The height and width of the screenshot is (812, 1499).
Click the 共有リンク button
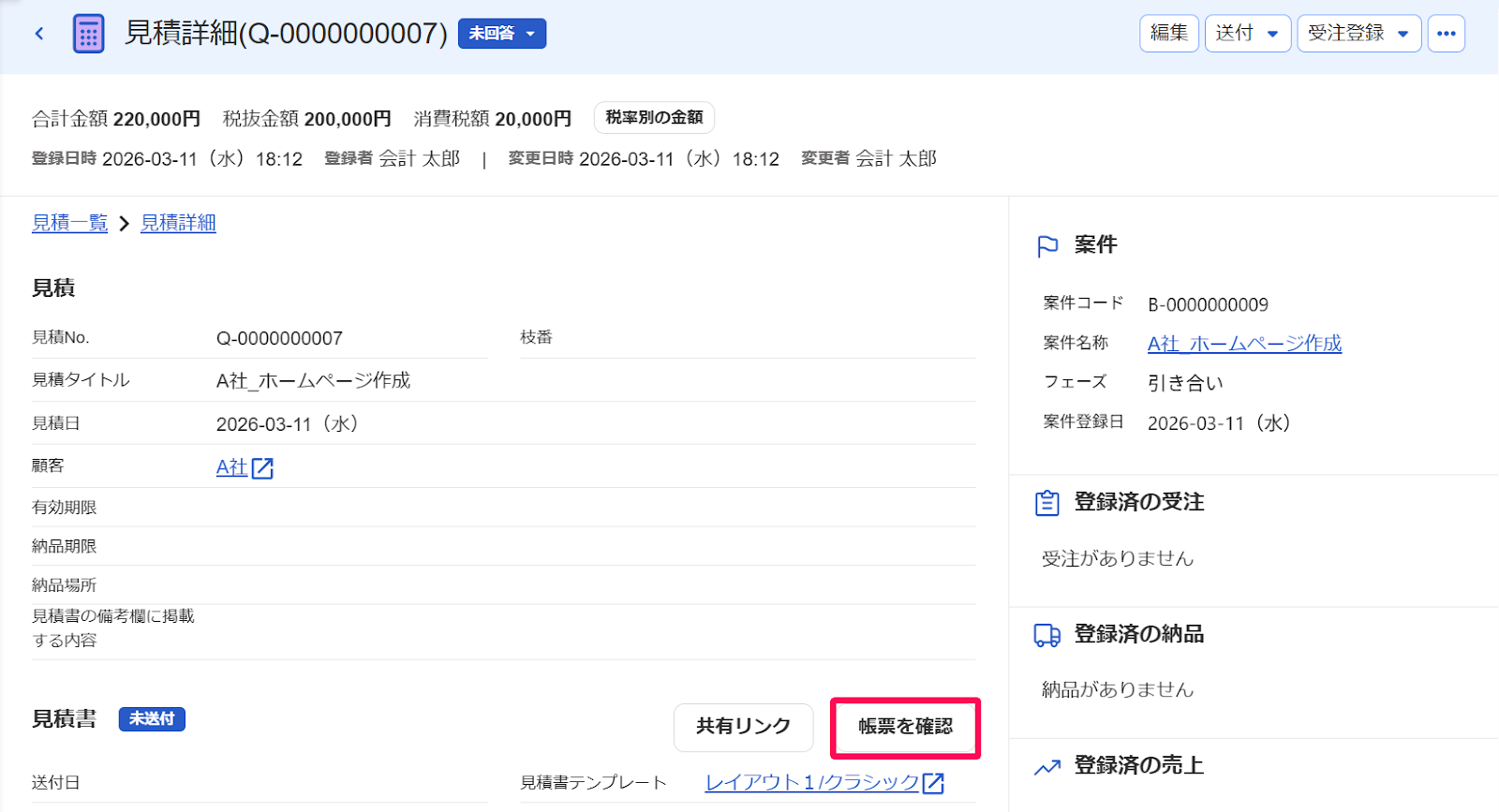(744, 727)
